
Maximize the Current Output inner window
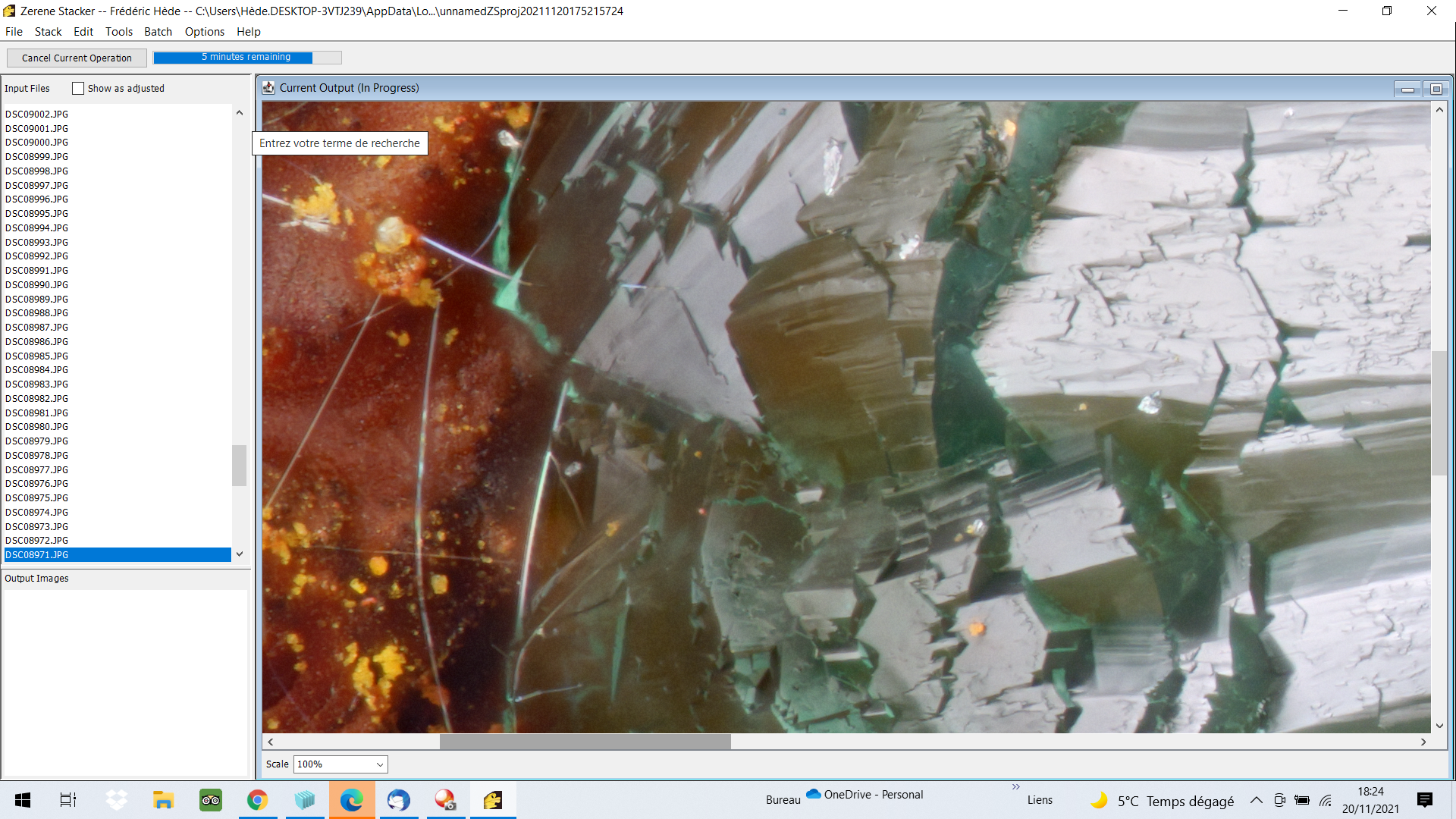pos(1436,89)
